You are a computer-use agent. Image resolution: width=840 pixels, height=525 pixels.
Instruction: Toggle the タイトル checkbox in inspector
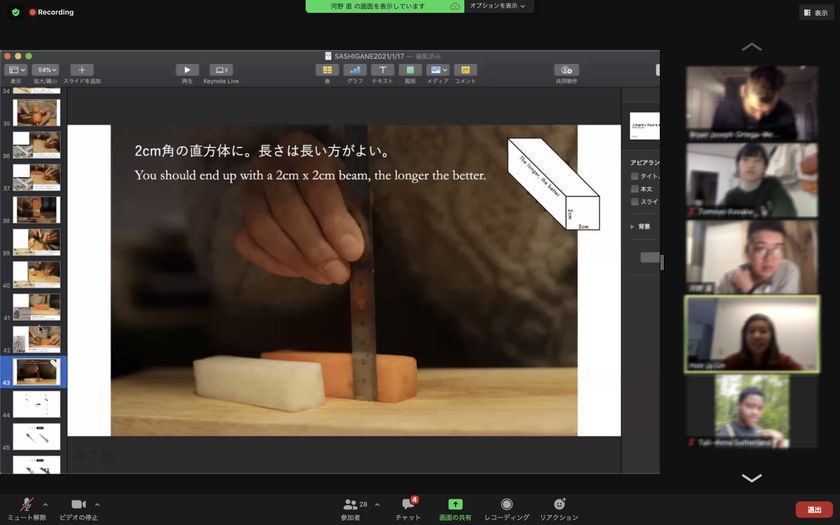pyautogui.click(x=635, y=176)
